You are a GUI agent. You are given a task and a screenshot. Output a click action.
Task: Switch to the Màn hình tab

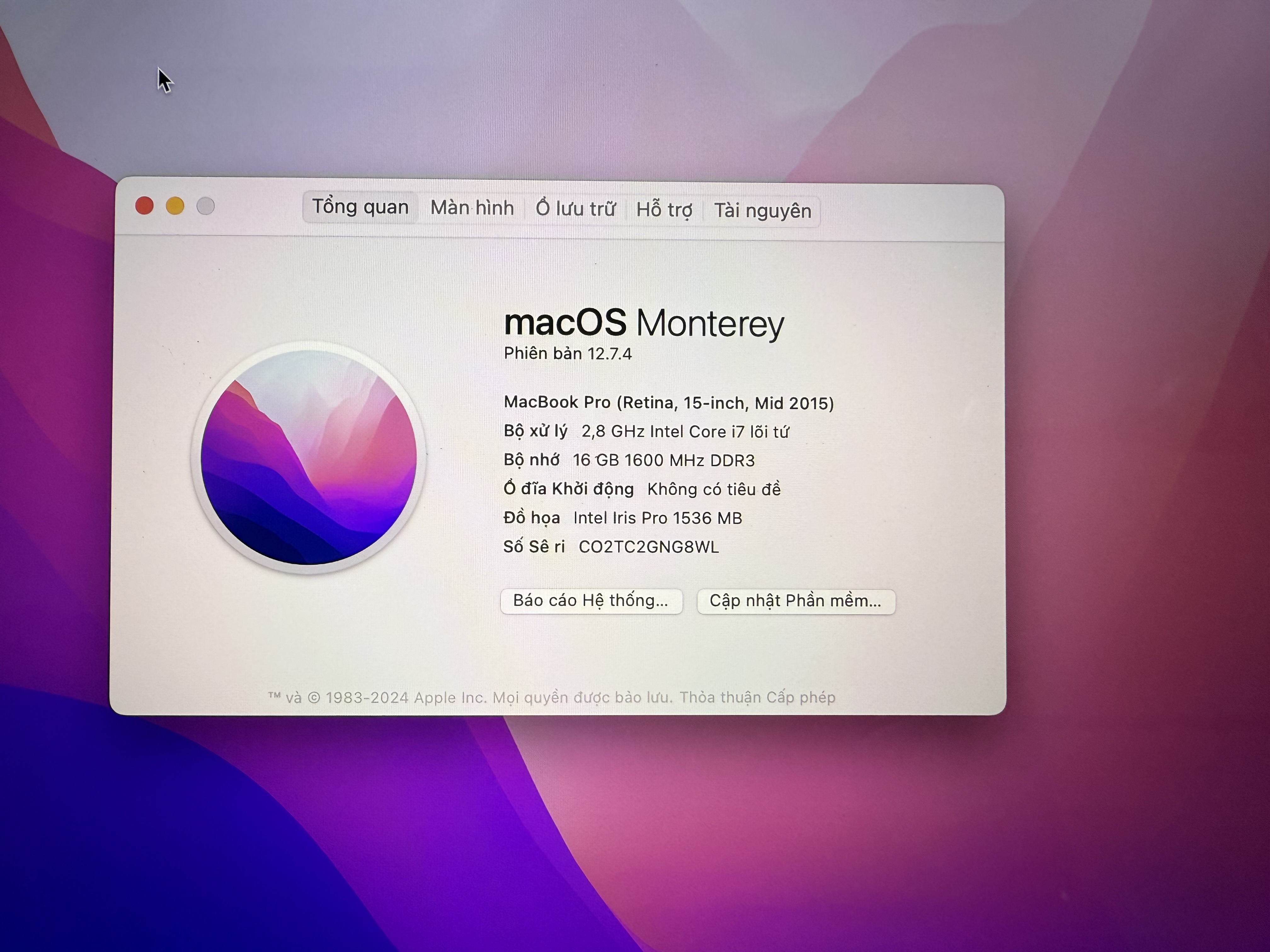click(472, 208)
